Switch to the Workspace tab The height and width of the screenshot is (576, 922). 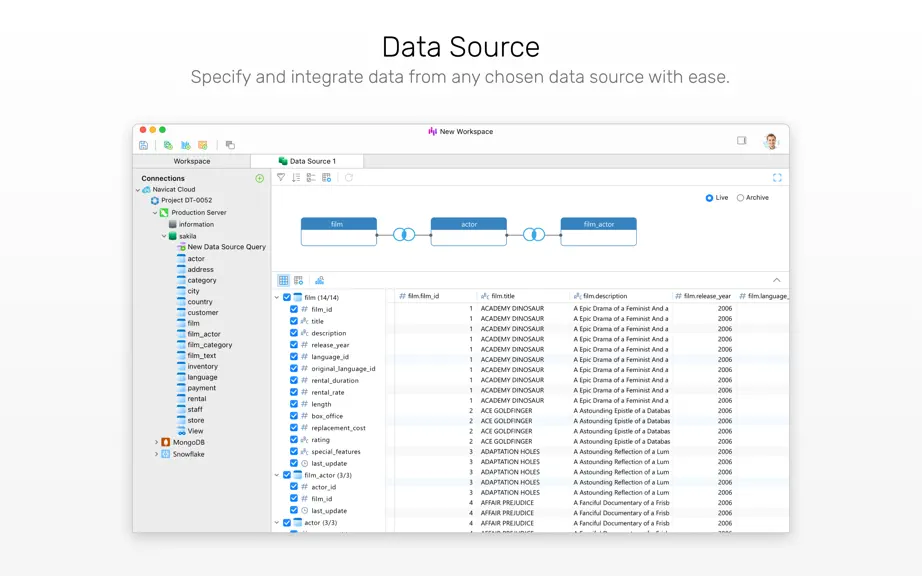click(x=192, y=161)
